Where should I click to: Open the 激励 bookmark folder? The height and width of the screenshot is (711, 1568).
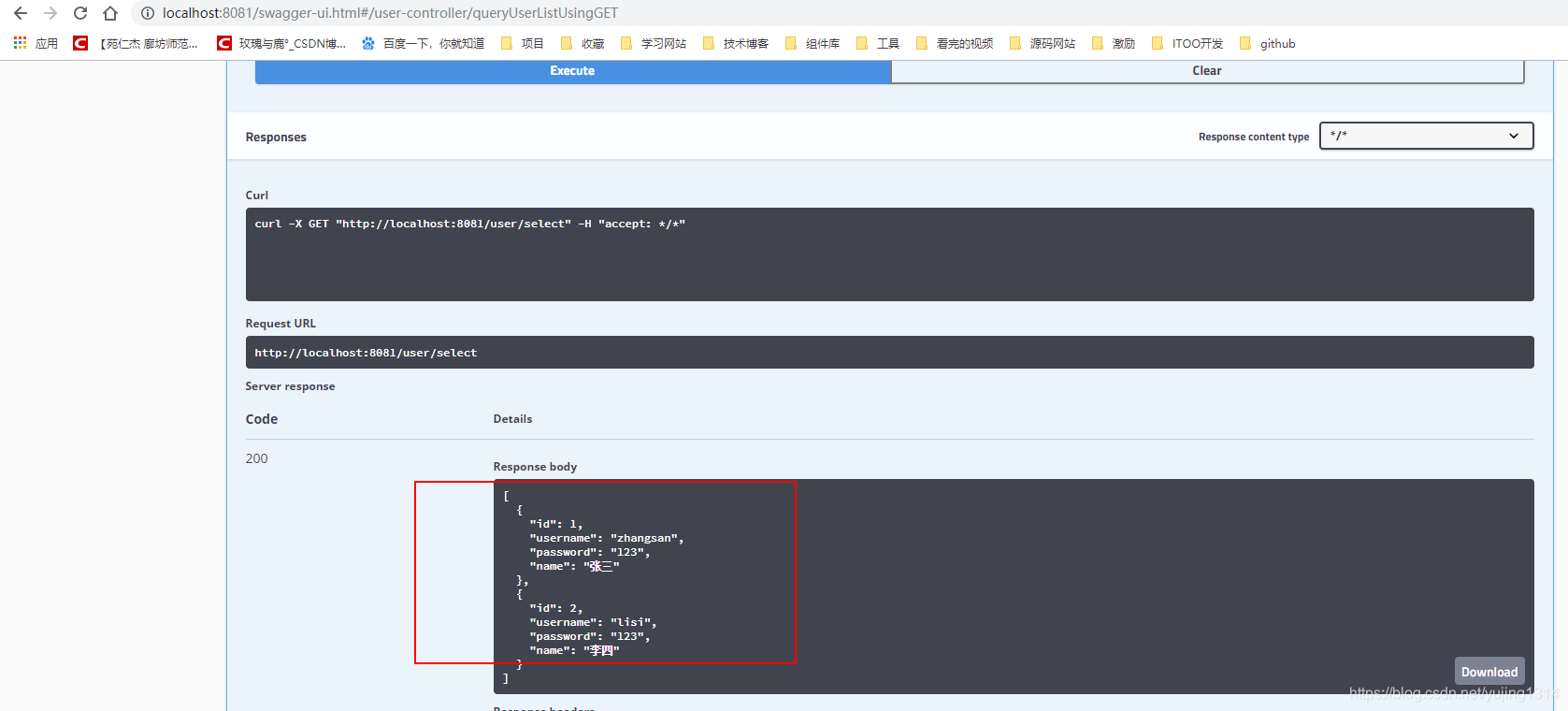coord(1114,43)
